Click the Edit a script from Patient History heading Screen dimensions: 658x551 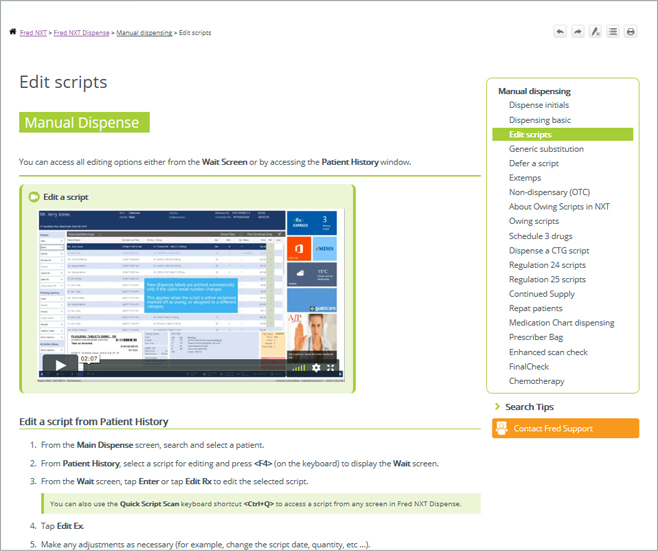coord(94,421)
